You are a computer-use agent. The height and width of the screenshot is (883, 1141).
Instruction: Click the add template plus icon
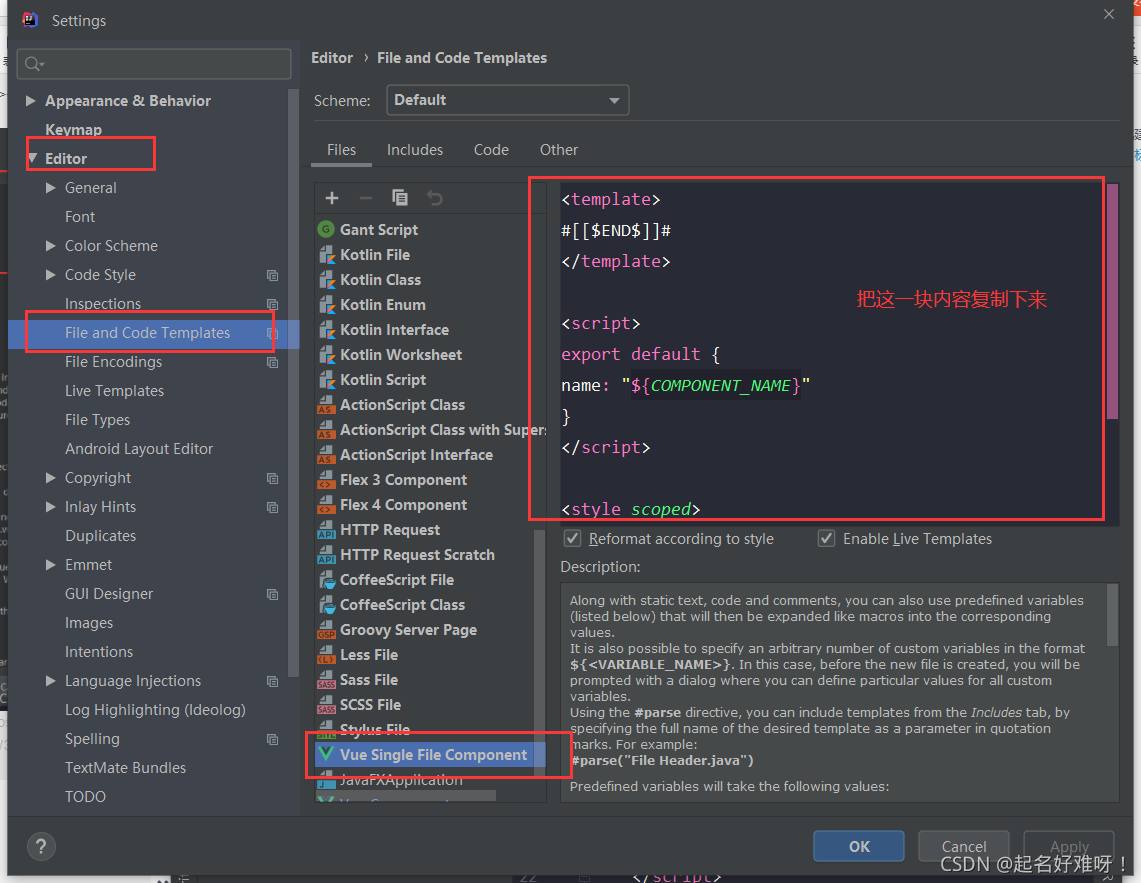[x=332, y=198]
